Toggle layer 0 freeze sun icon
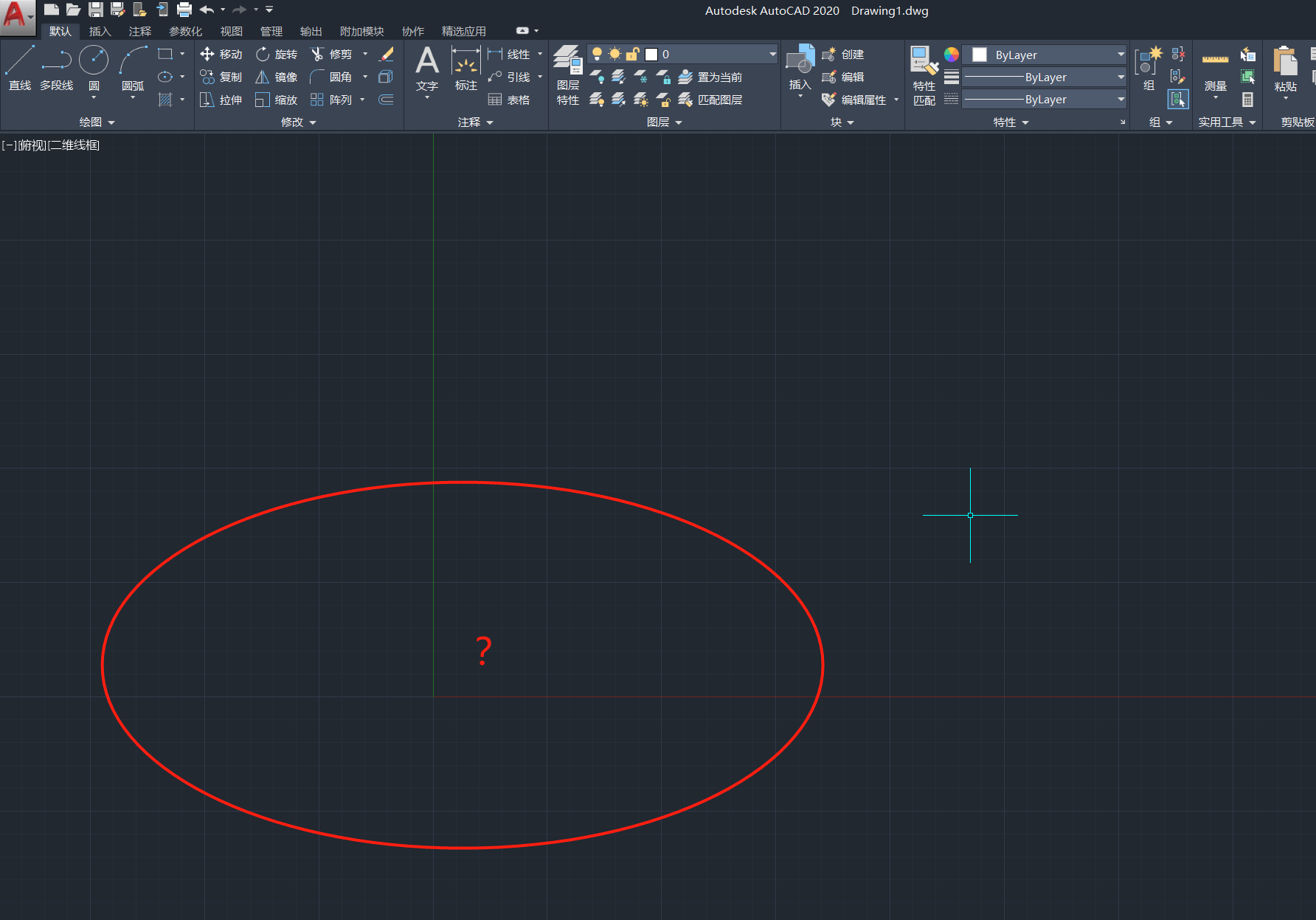The height and width of the screenshot is (920, 1316). [614, 54]
